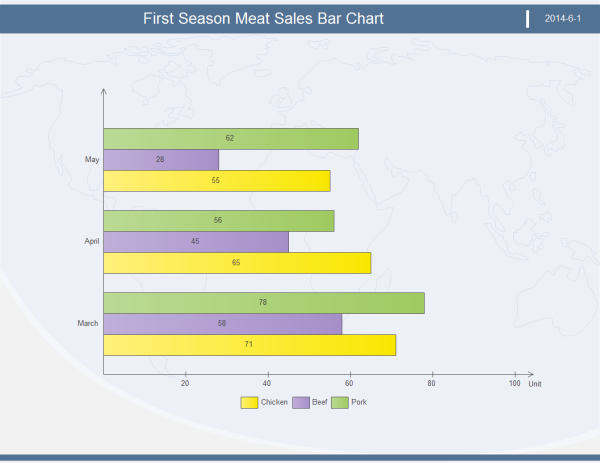This screenshot has height=463, width=600.
Task: Pick the March Beef bar labeled 58
Action: 223,324
